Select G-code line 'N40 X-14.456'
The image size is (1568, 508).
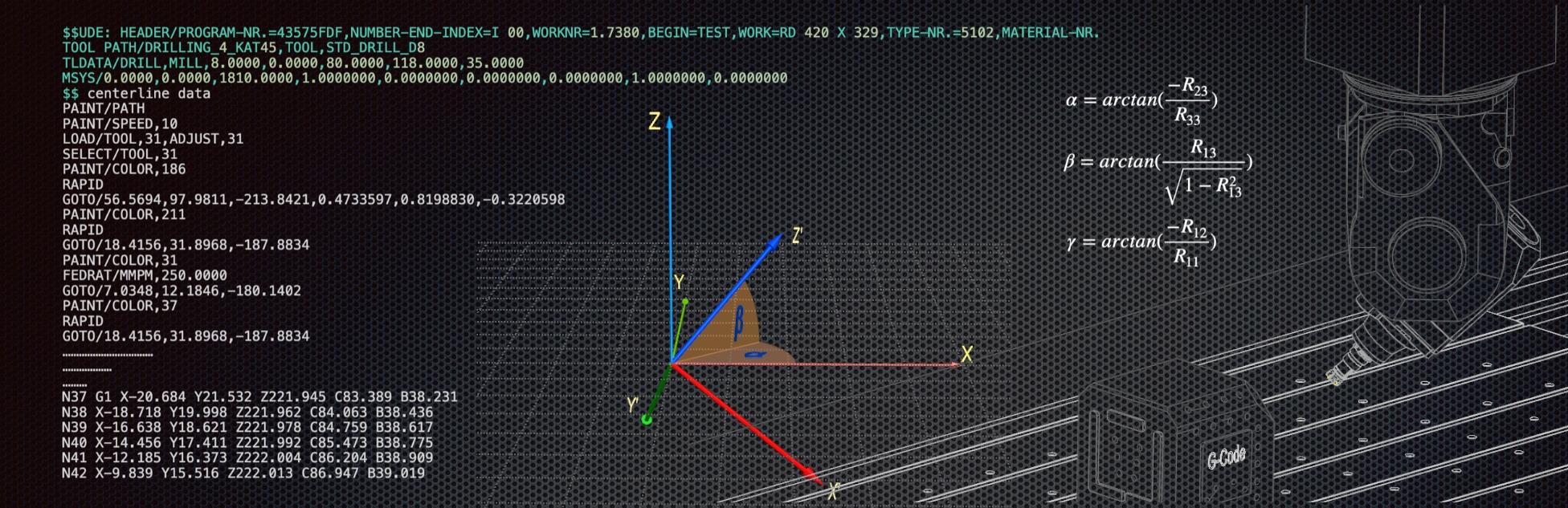click(x=247, y=442)
